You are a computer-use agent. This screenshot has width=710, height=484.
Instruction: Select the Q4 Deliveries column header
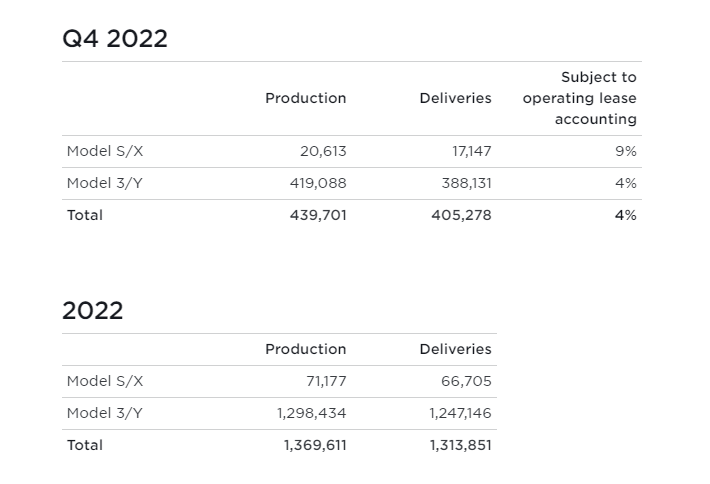coord(455,98)
